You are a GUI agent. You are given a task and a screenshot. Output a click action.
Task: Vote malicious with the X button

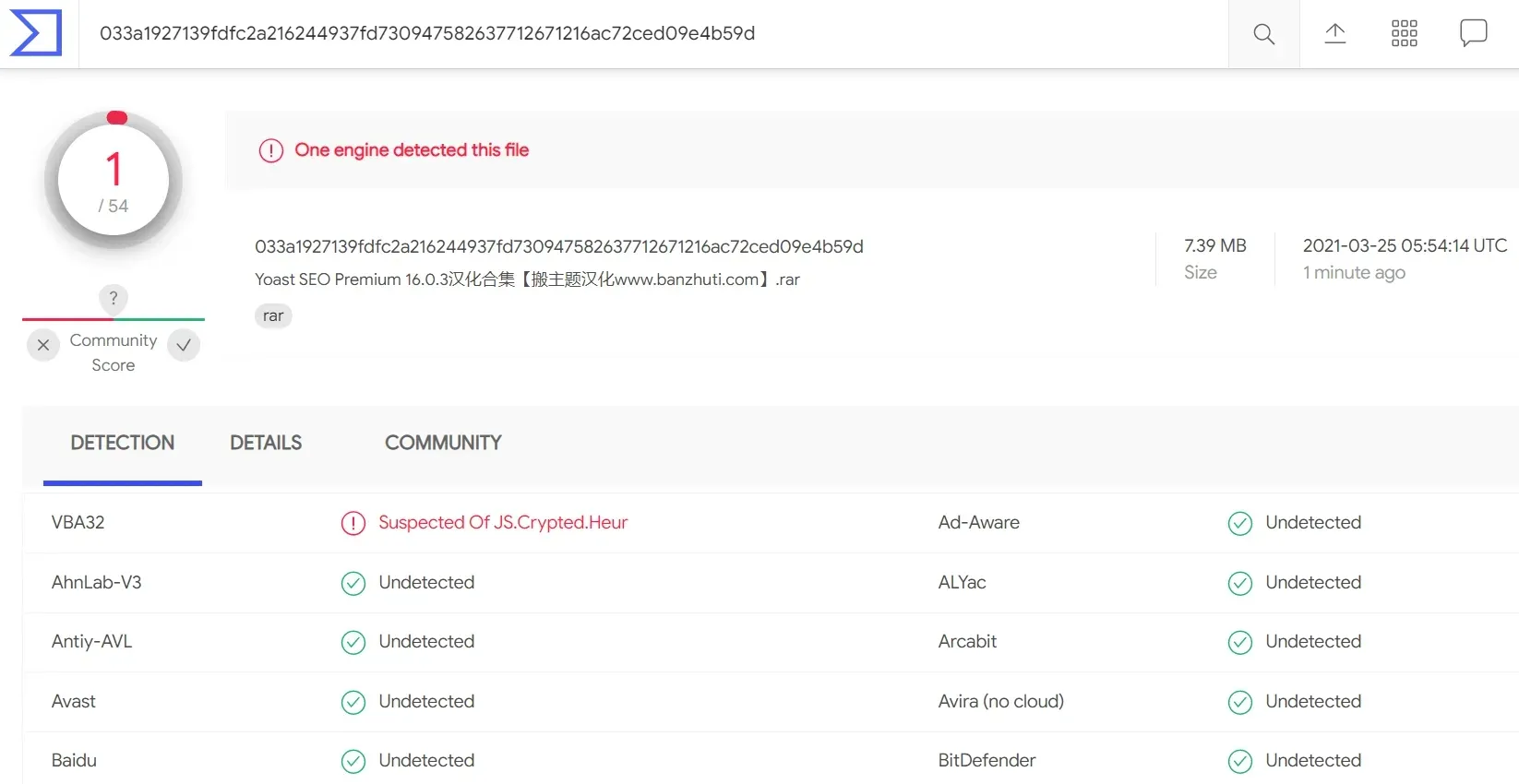click(43, 345)
